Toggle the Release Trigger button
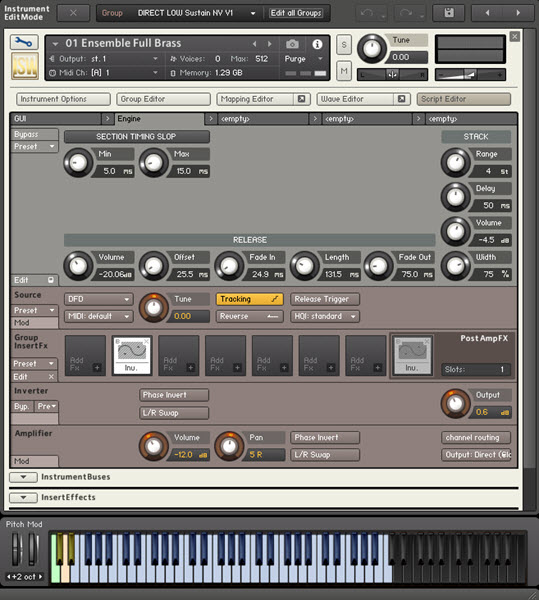The image size is (539, 600). pyautogui.click(x=325, y=299)
